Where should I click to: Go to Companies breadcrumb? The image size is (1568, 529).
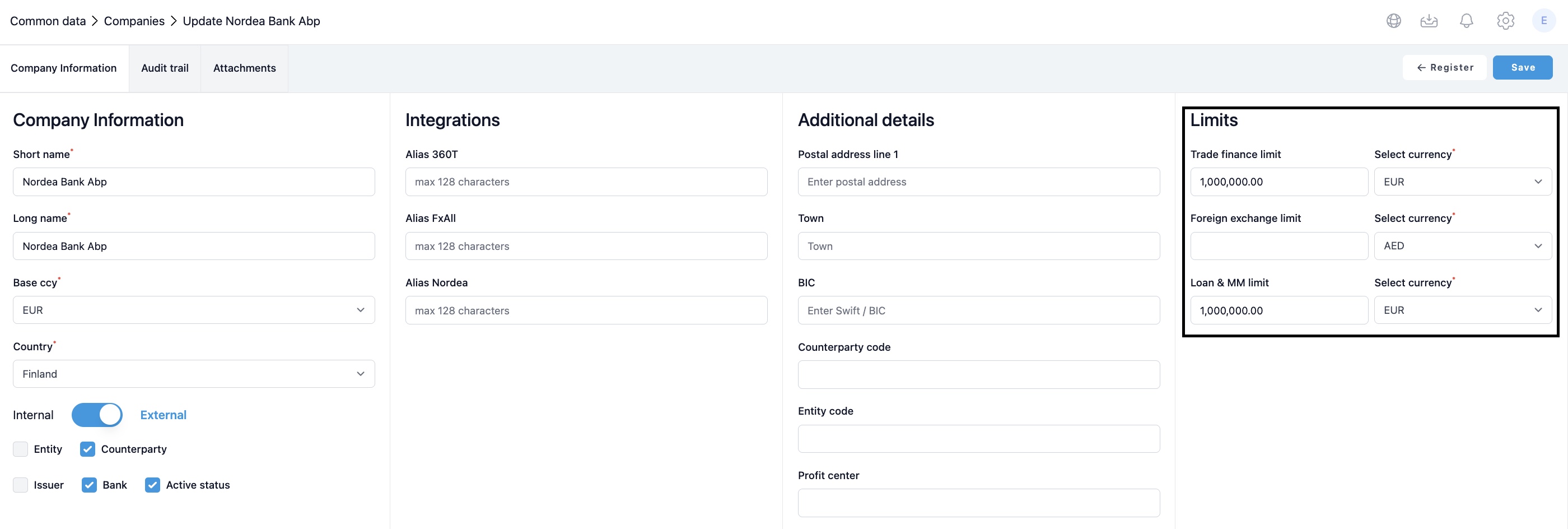pyautogui.click(x=134, y=21)
